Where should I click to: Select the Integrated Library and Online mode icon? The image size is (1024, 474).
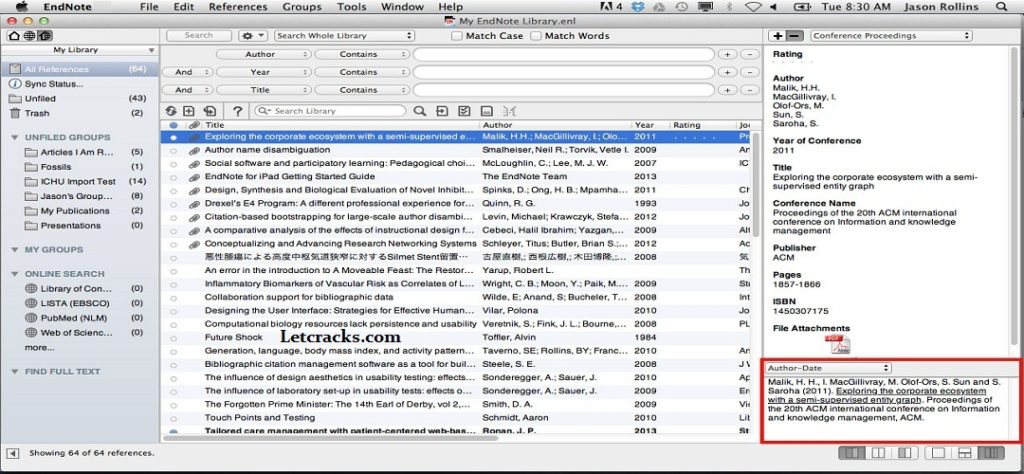(45, 35)
